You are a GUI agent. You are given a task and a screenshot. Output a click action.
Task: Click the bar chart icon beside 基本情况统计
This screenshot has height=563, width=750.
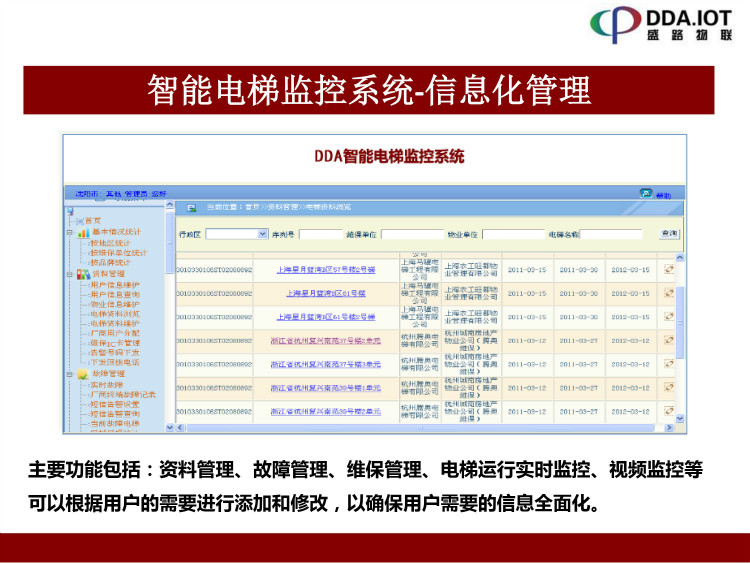[x=84, y=232]
